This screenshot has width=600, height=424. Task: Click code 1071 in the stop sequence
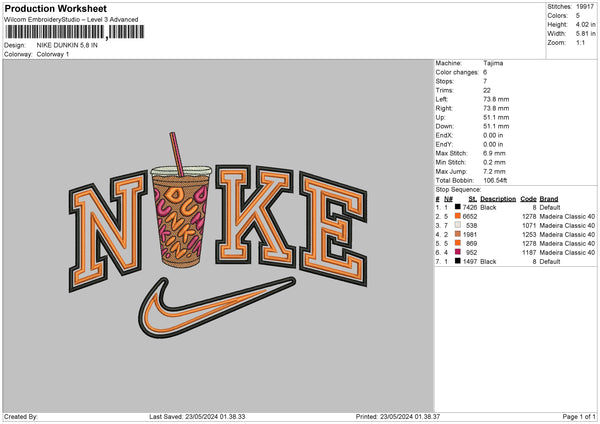pyautogui.click(x=529, y=225)
